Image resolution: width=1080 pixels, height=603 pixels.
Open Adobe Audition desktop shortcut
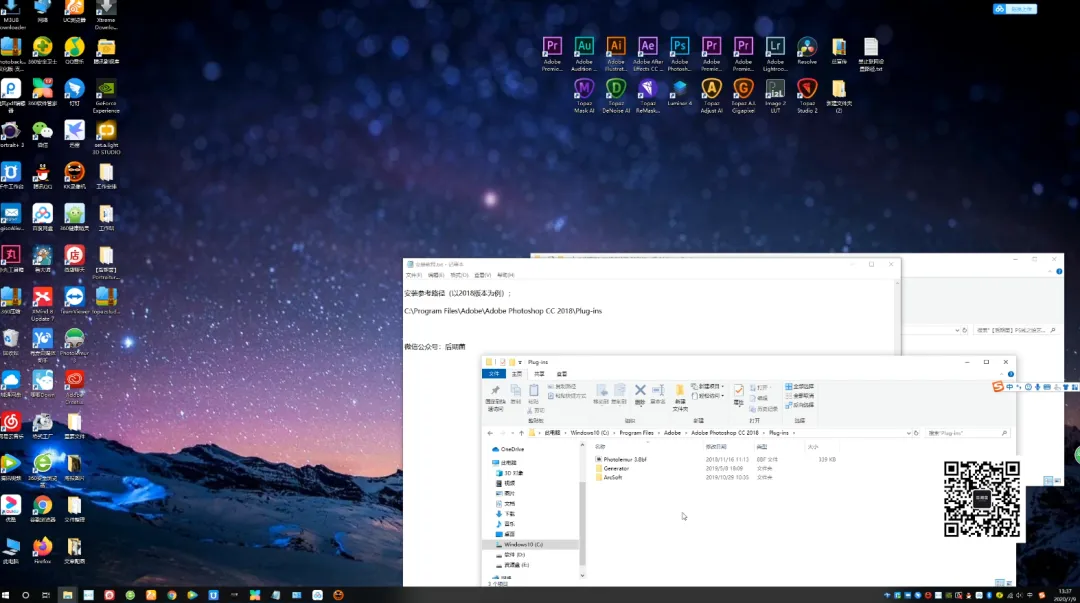click(x=584, y=53)
